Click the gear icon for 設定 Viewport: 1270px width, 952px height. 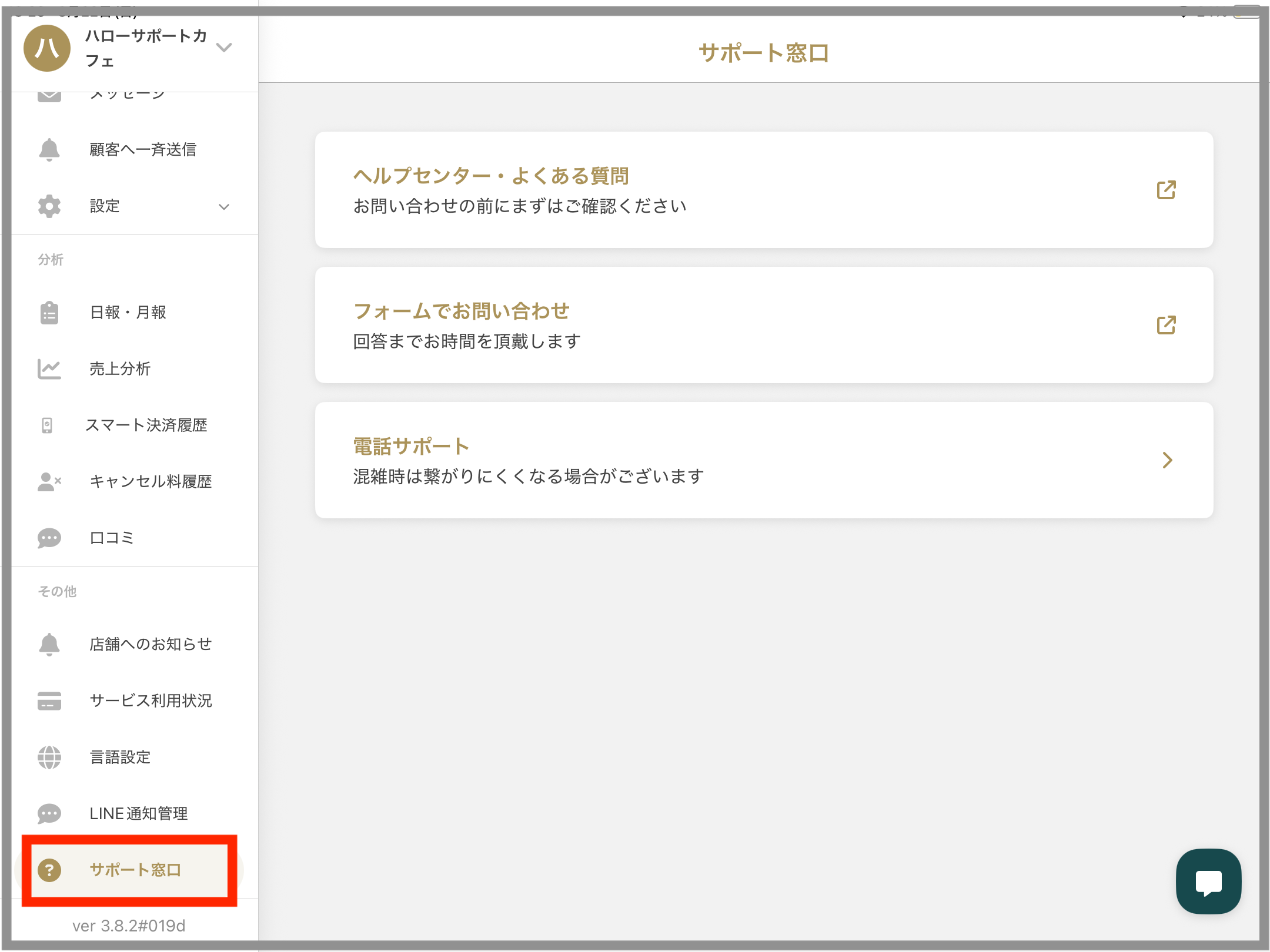pyautogui.click(x=49, y=206)
